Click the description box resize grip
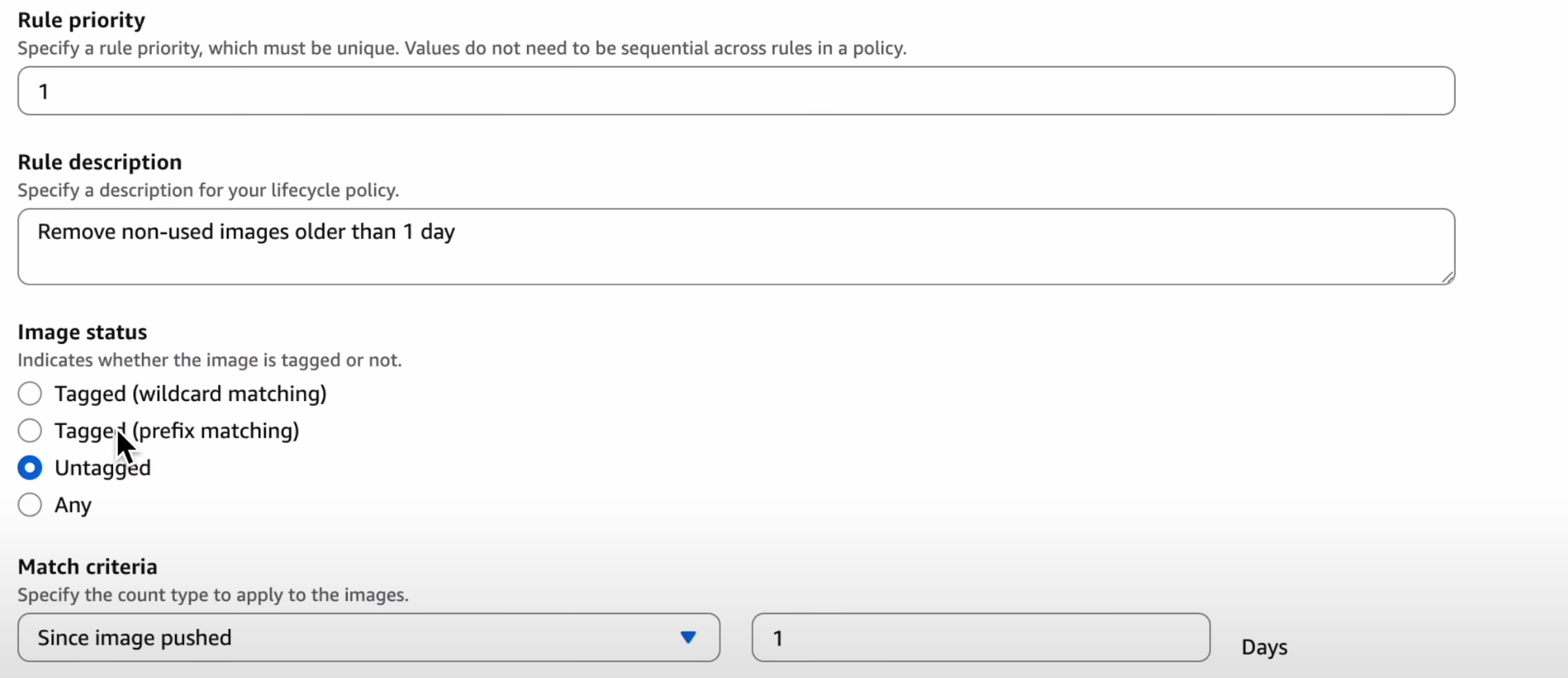 [x=1447, y=277]
